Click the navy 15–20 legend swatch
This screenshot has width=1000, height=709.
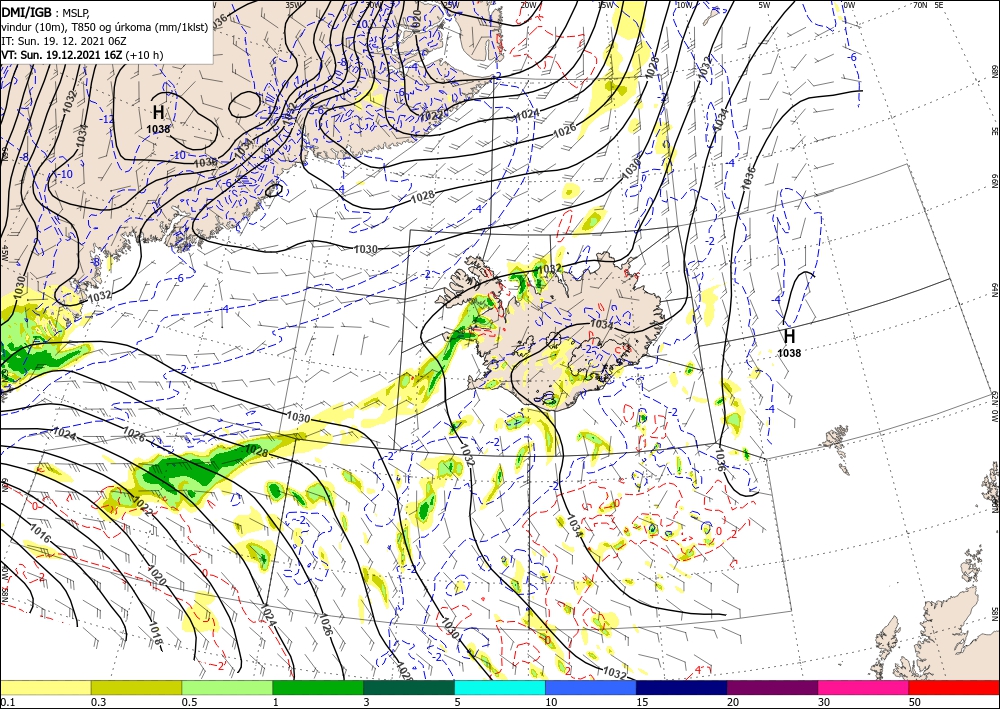tap(682, 687)
